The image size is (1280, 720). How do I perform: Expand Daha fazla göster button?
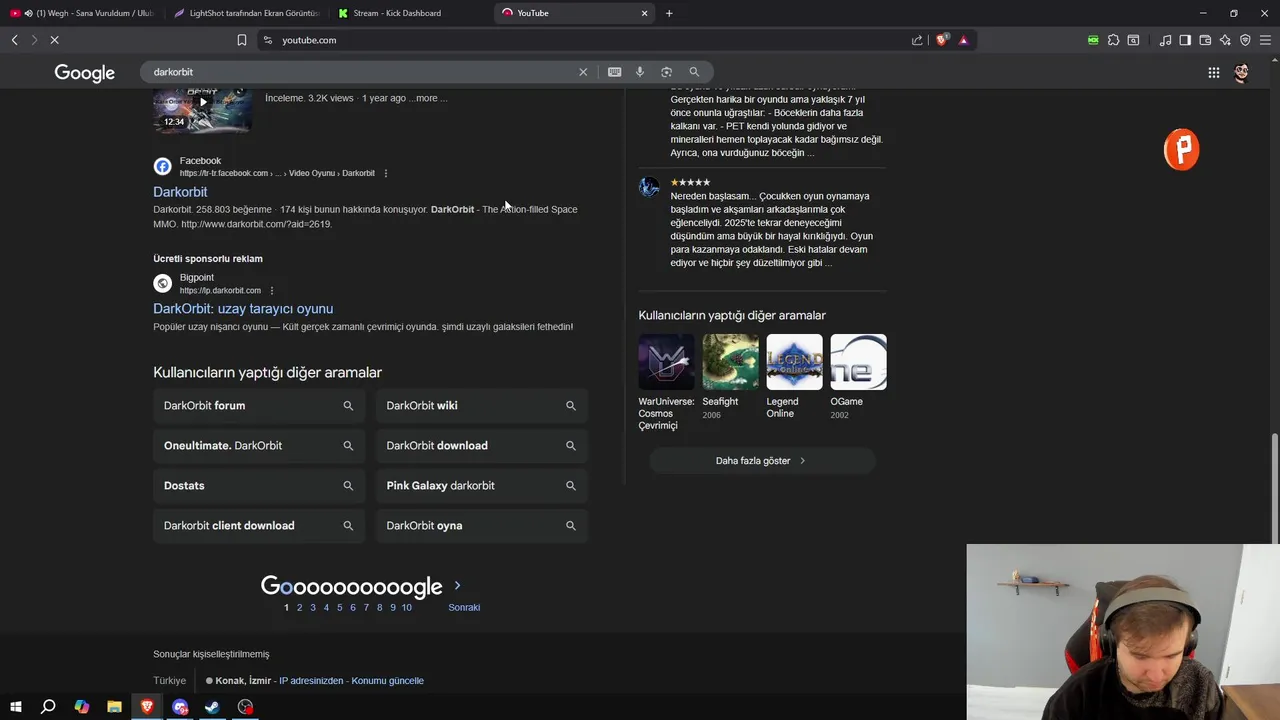(762, 461)
